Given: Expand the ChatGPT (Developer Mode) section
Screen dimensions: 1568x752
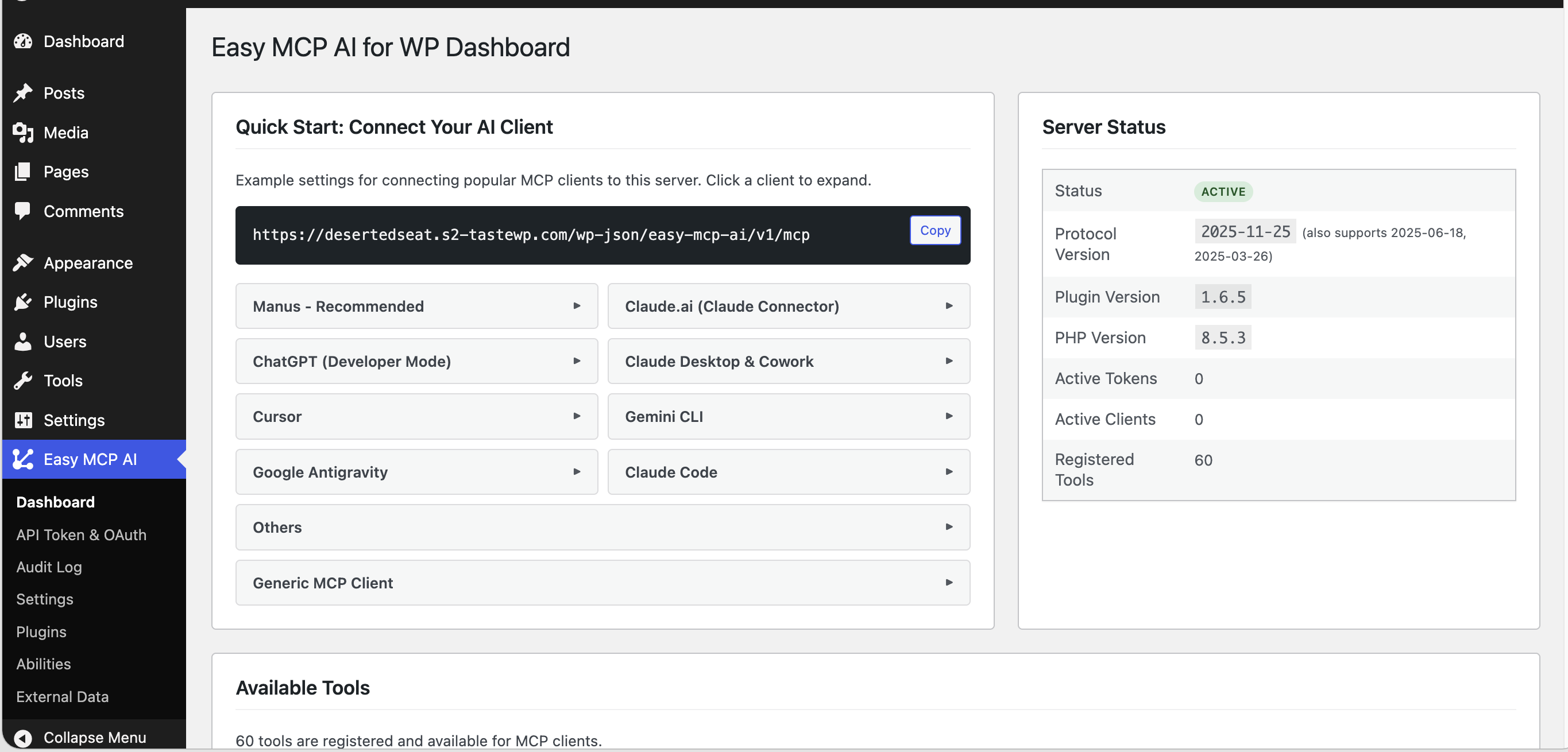Looking at the screenshot, I should [x=416, y=362].
